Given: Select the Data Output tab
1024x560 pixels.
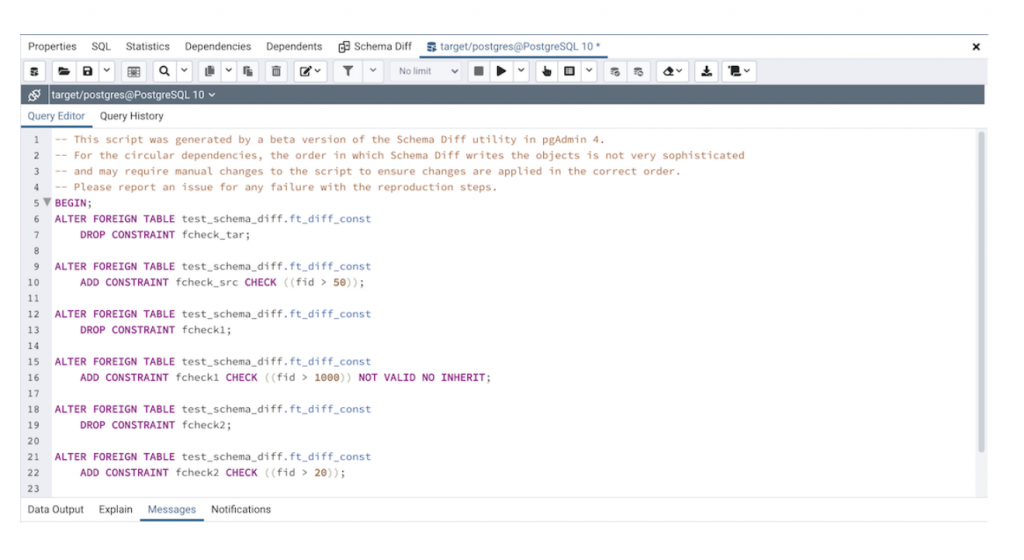Looking at the screenshot, I should pos(56,509).
